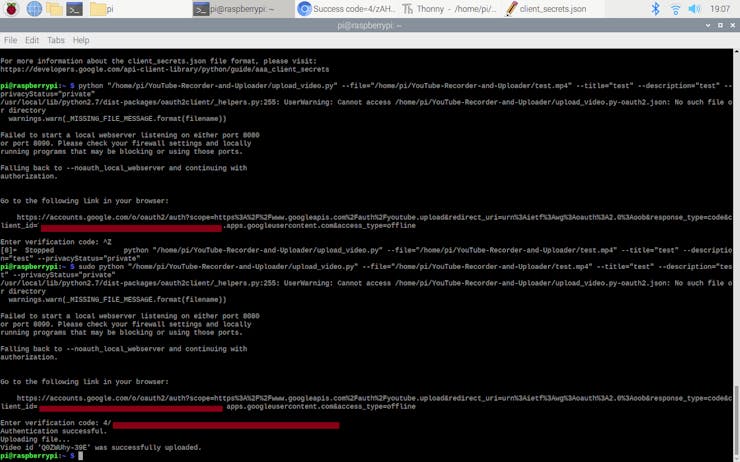The width and height of the screenshot is (740, 462).
Task: Click the terminal vertical scrollbar thumb
Action: pos(737,422)
